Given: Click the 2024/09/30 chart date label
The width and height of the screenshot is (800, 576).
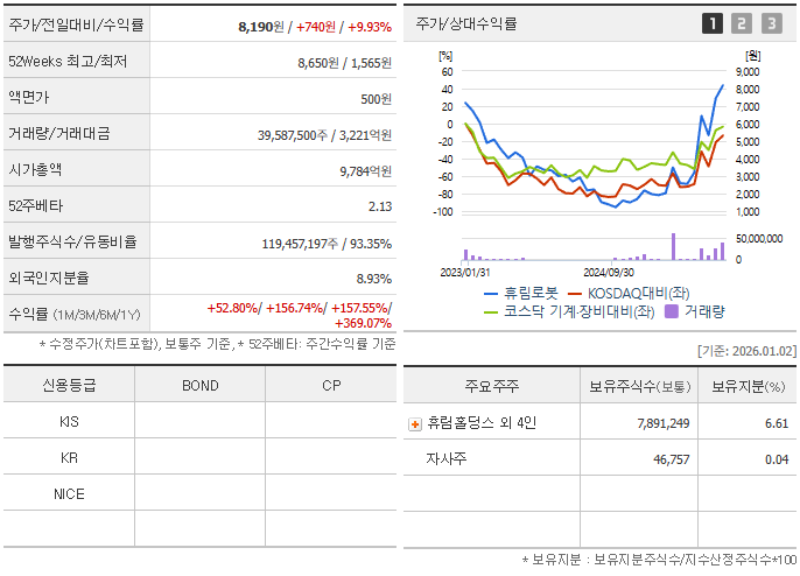Looking at the screenshot, I should [608, 273].
